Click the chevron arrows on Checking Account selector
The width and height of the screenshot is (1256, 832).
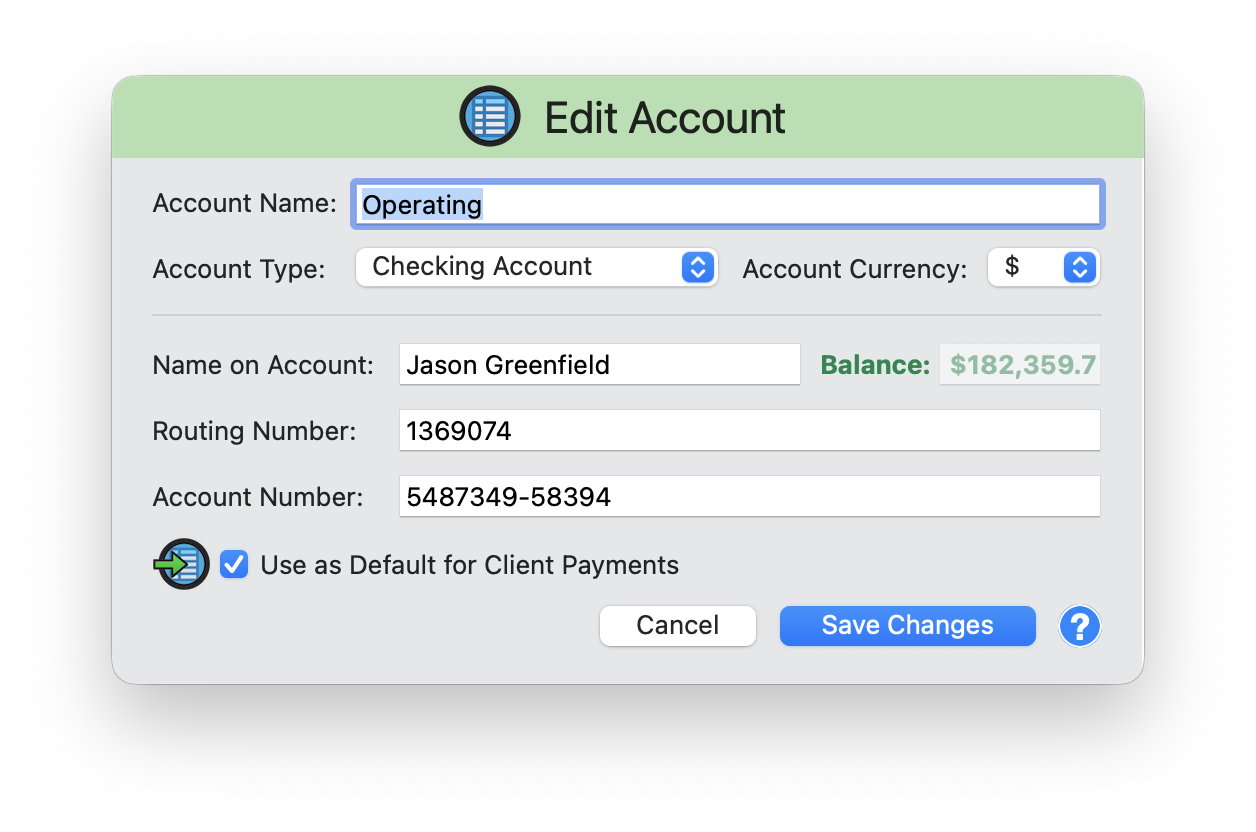coord(697,267)
